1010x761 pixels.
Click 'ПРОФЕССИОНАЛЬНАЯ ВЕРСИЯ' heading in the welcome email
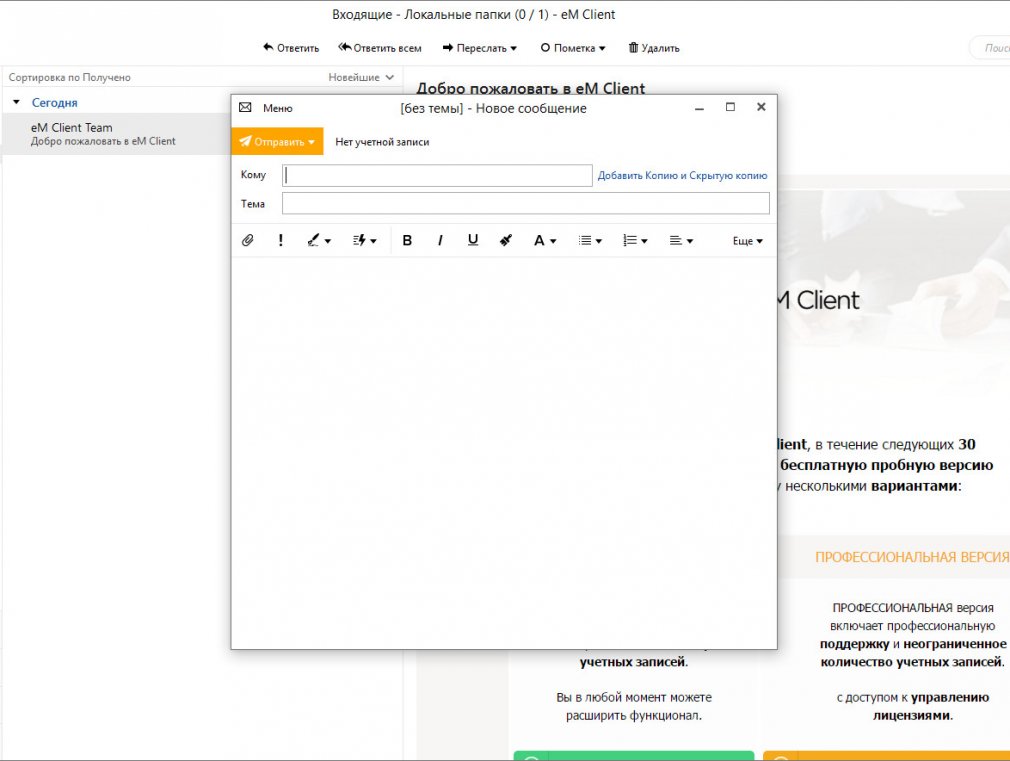(x=912, y=557)
